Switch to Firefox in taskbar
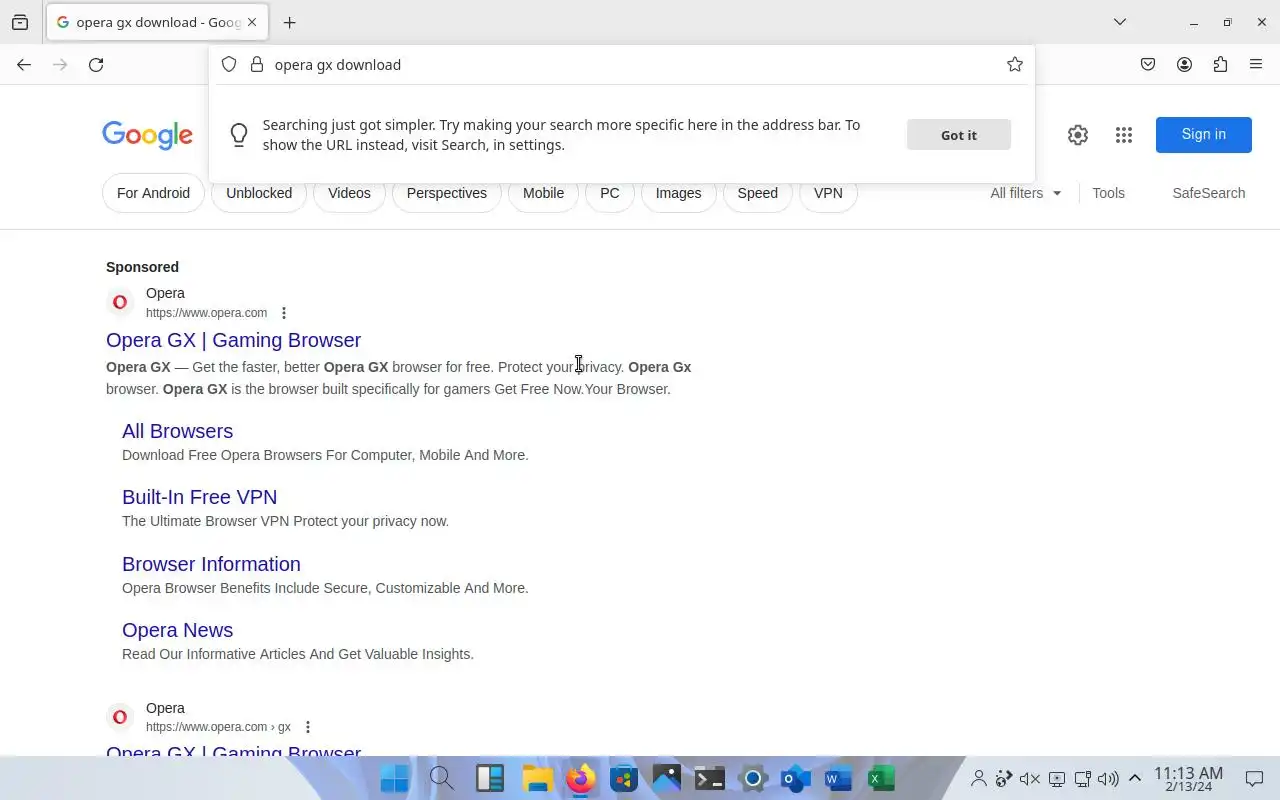 tap(580, 778)
